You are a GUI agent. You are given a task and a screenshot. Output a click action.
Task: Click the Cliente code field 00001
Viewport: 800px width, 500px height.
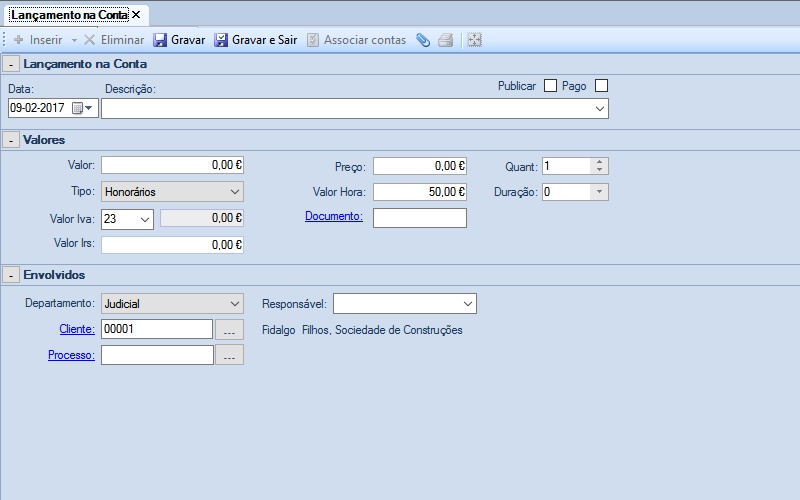(x=157, y=329)
